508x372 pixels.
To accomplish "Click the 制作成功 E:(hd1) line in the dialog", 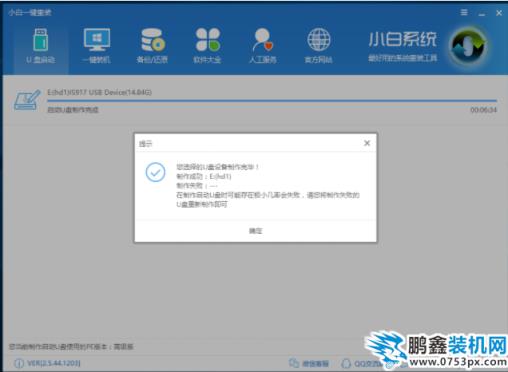I will [204, 176].
